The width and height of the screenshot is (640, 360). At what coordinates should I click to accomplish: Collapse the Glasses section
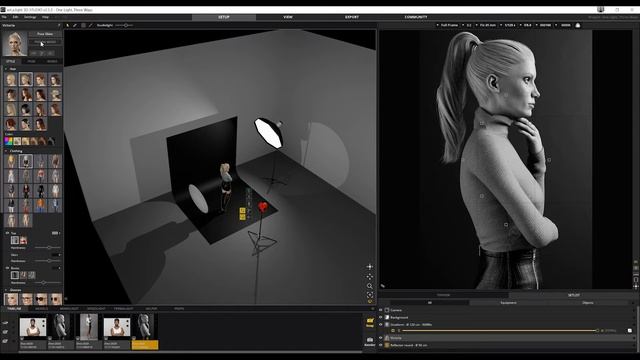(6, 290)
